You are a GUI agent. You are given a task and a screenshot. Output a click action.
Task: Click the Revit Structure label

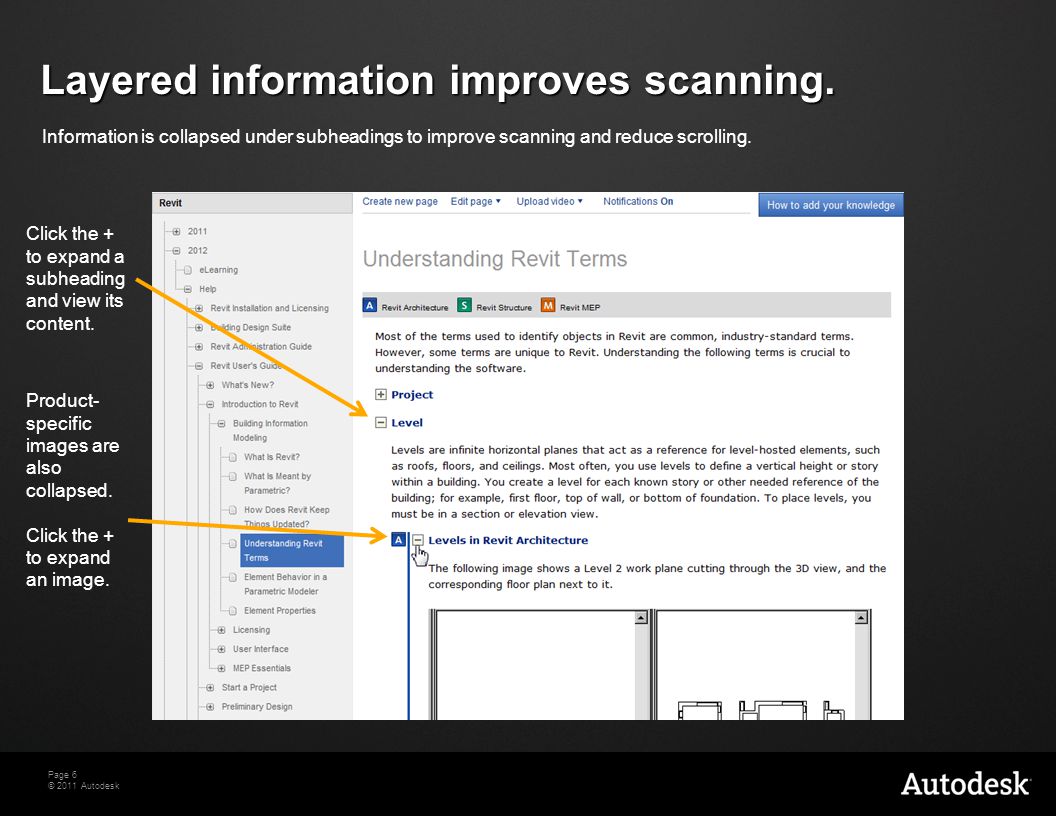pos(504,308)
